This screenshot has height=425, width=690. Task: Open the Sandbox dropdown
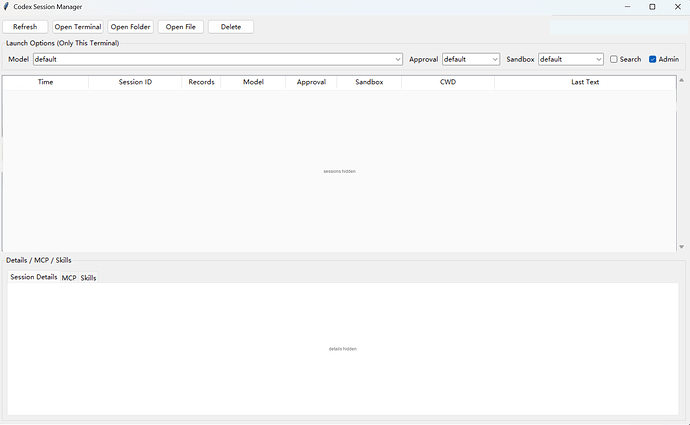click(570, 59)
